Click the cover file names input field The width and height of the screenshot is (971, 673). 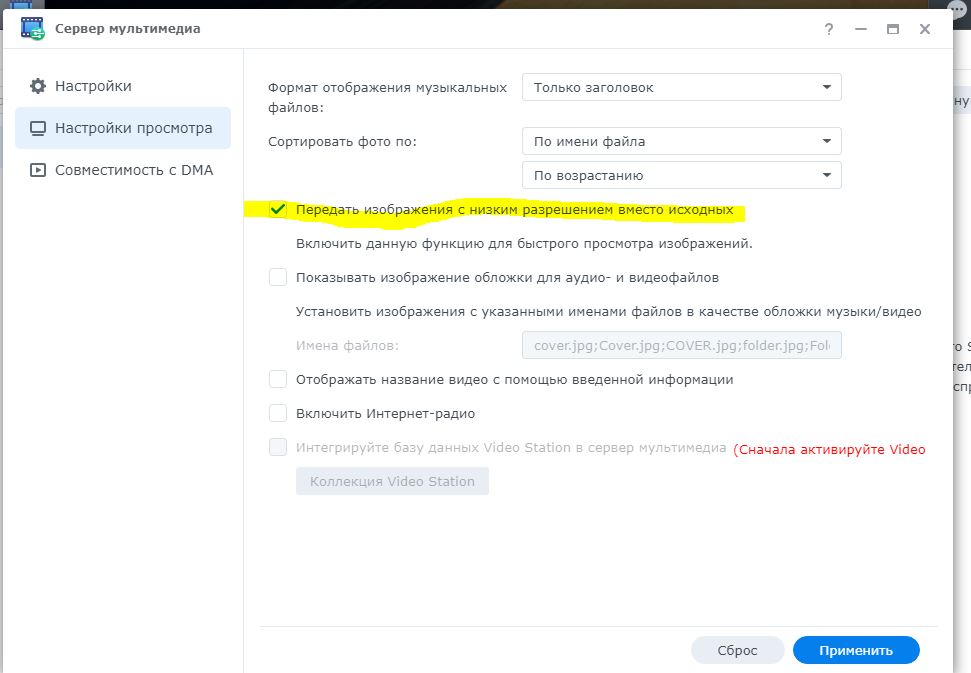tap(681, 346)
